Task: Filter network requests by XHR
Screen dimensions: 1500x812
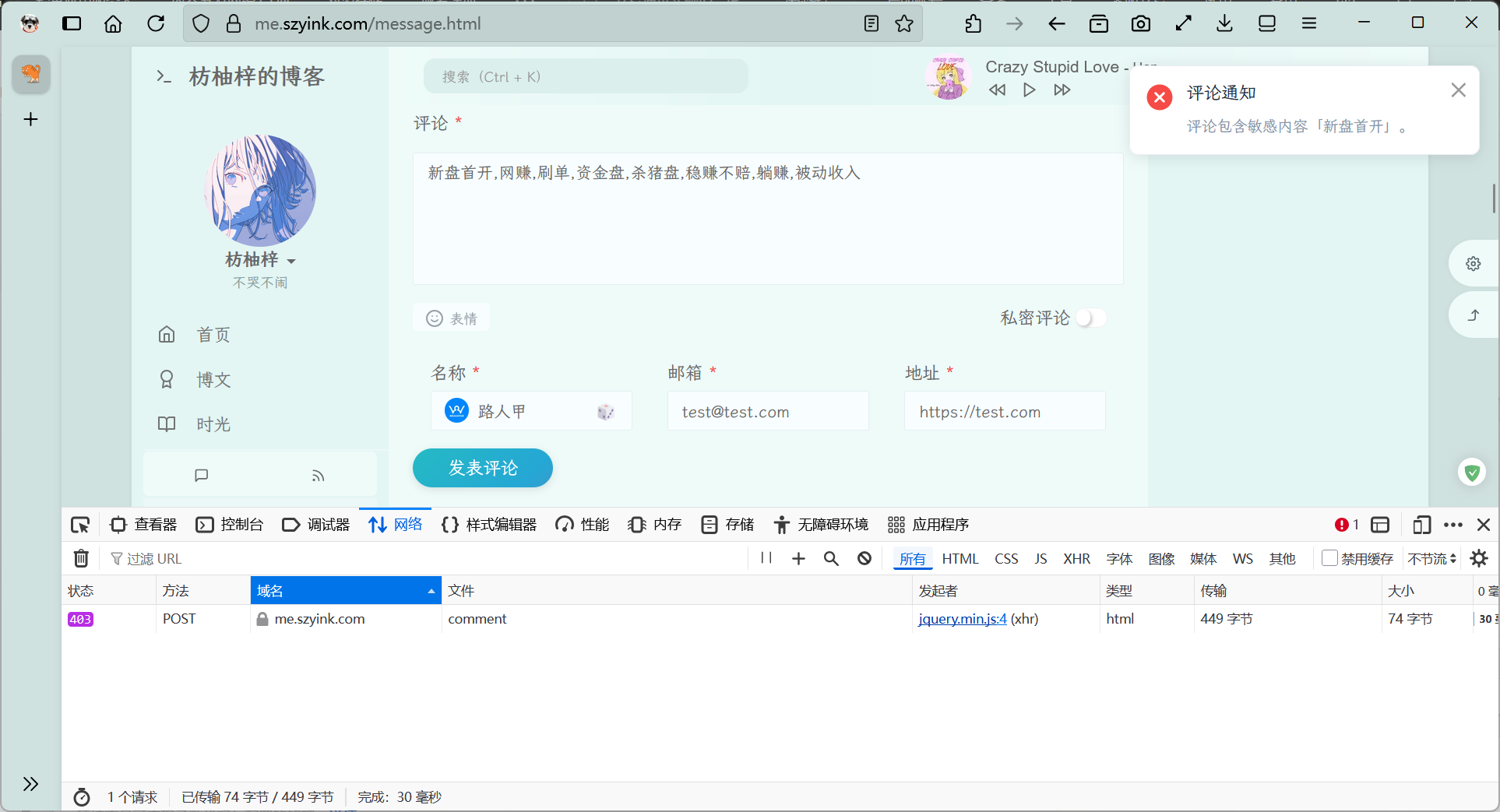Action: point(1076,558)
